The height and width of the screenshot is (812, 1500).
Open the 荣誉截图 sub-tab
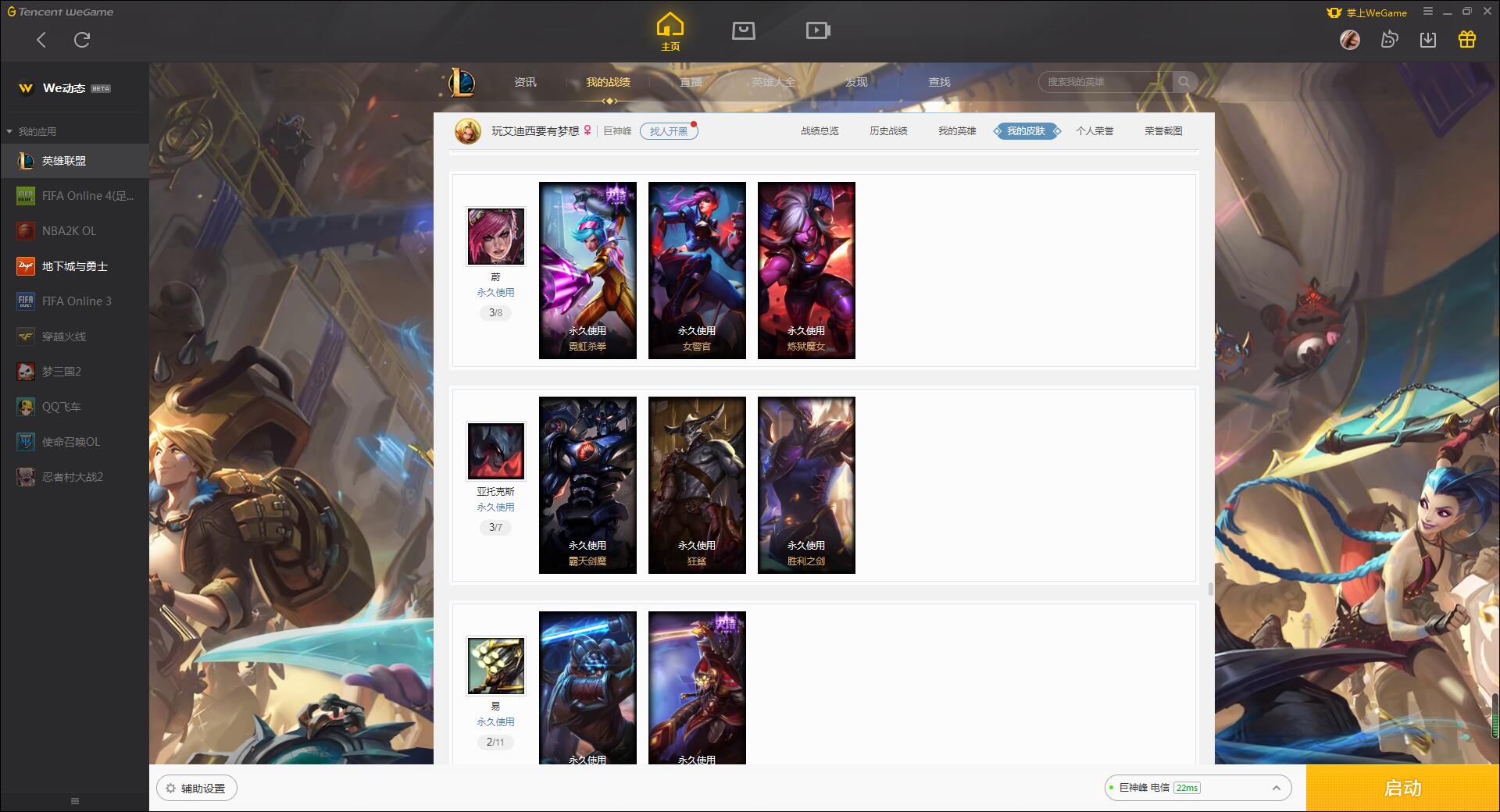[x=1163, y=131]
